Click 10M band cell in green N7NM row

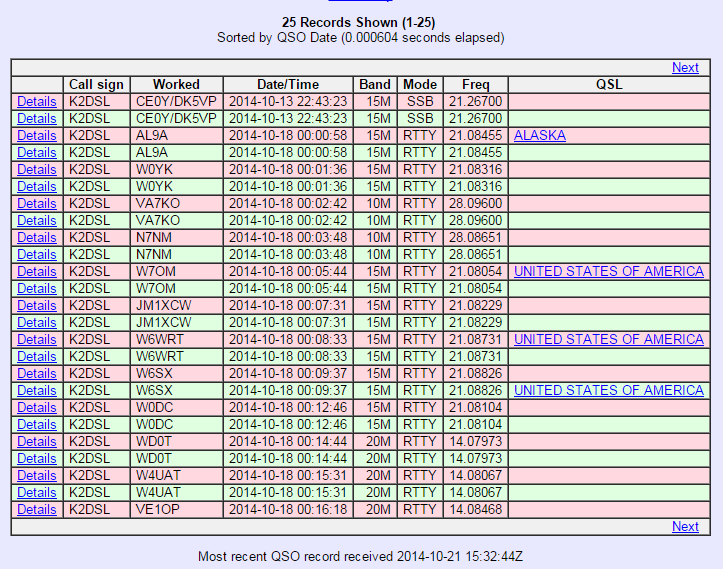pyautogui.click(x=375, y=255)
